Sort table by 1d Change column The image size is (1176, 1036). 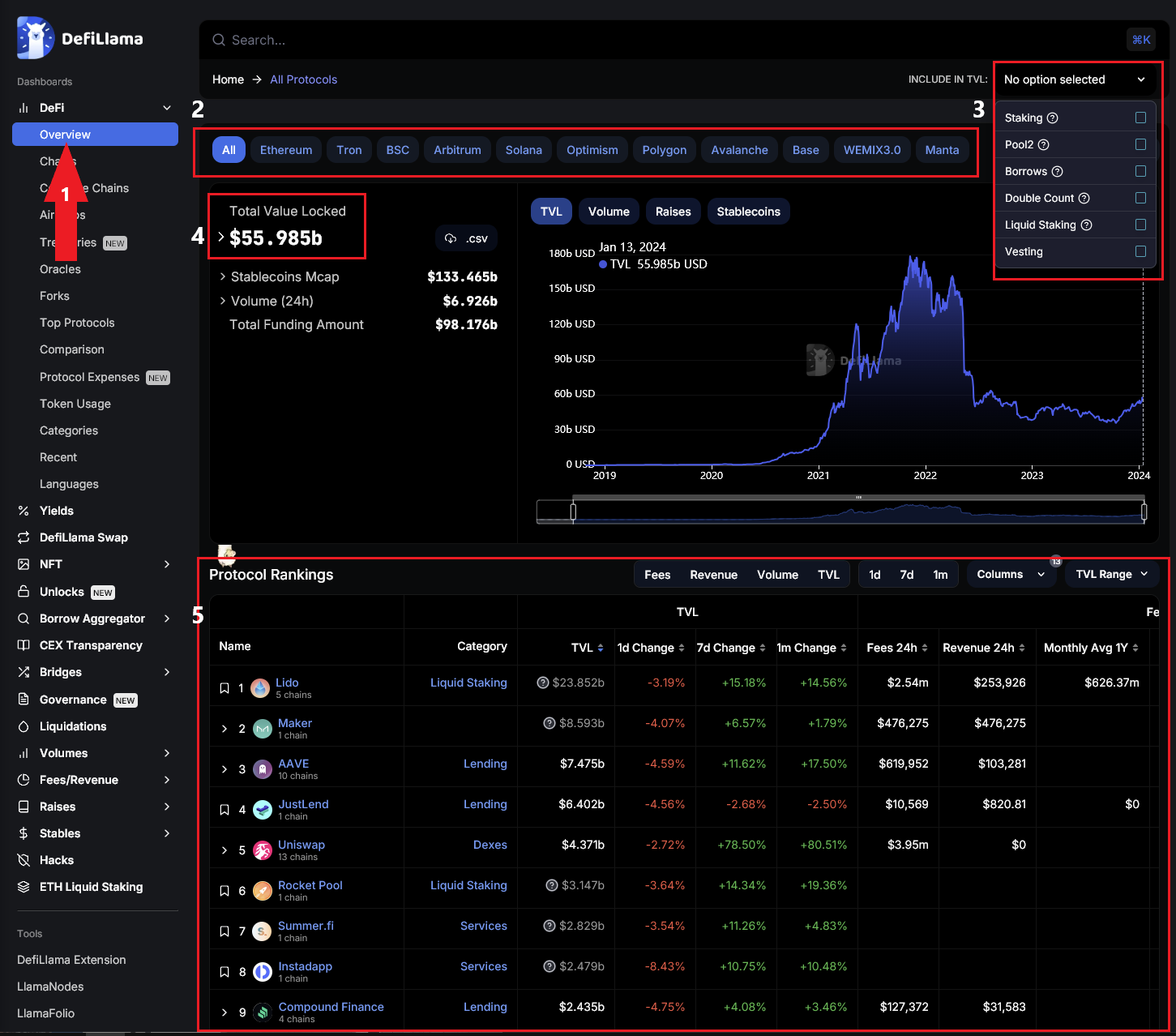coord(651,648)
